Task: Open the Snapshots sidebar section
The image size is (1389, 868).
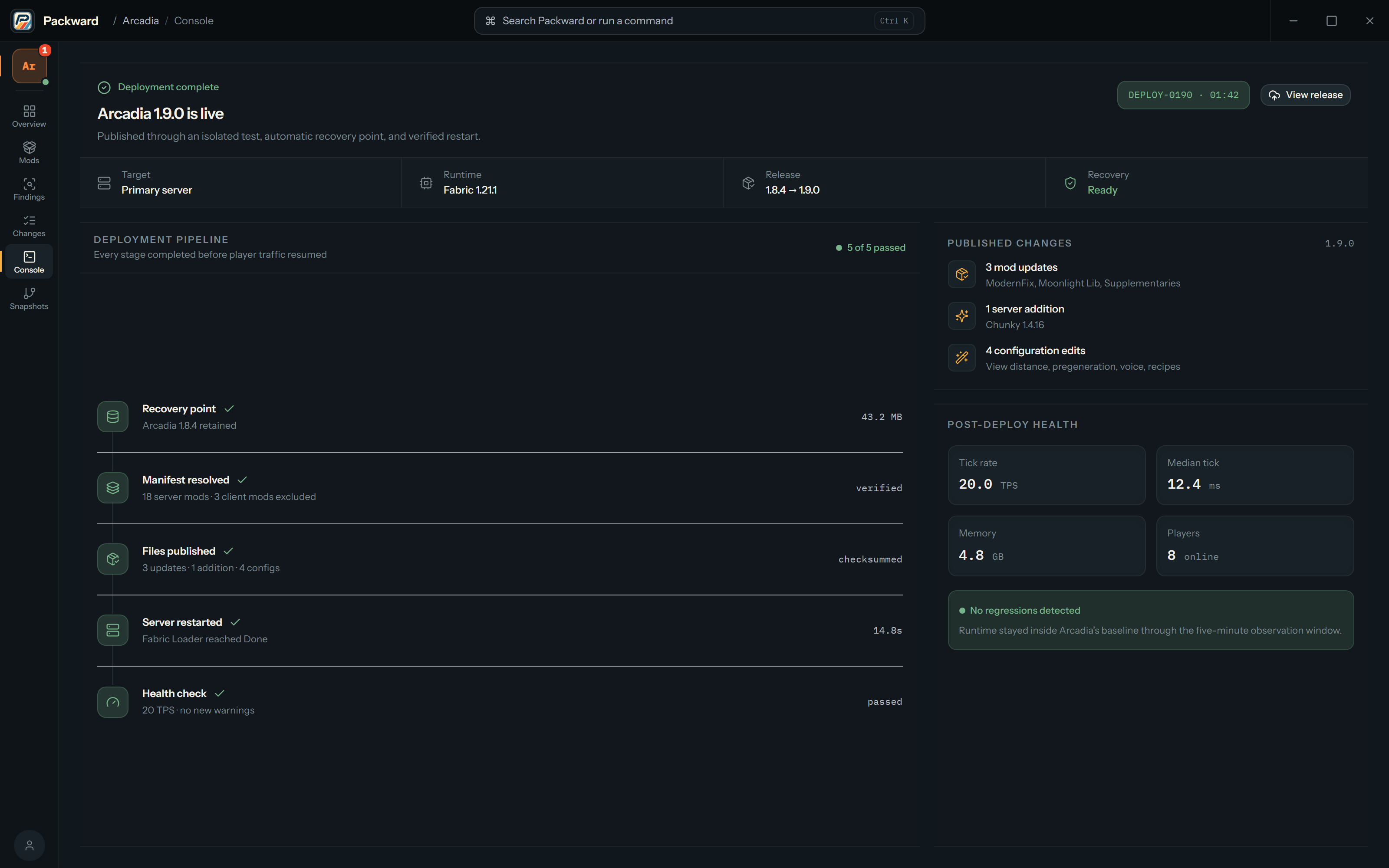Action: pyautogui.click(x=29, y=299)
